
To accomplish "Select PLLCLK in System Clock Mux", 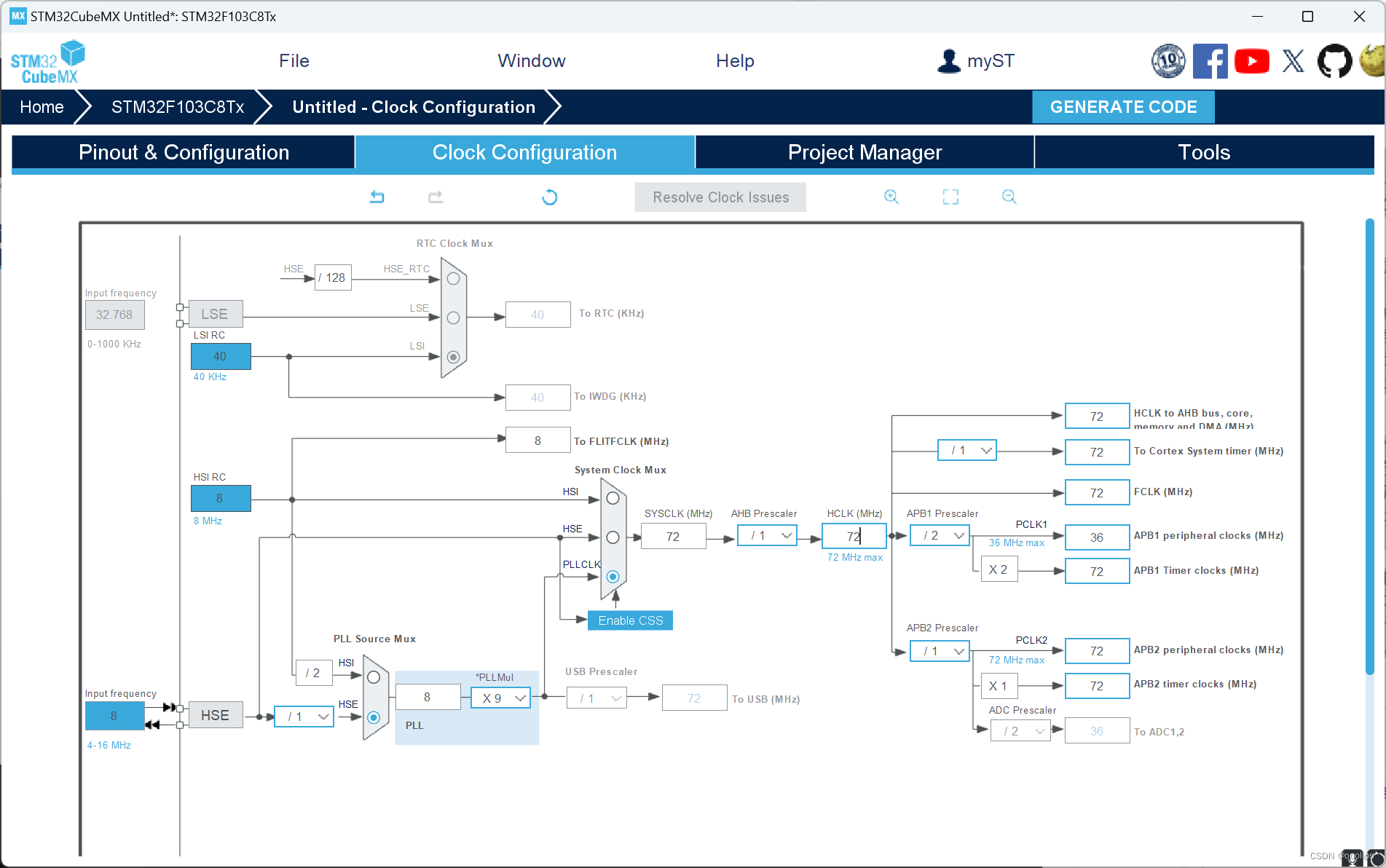I will 613,577.
